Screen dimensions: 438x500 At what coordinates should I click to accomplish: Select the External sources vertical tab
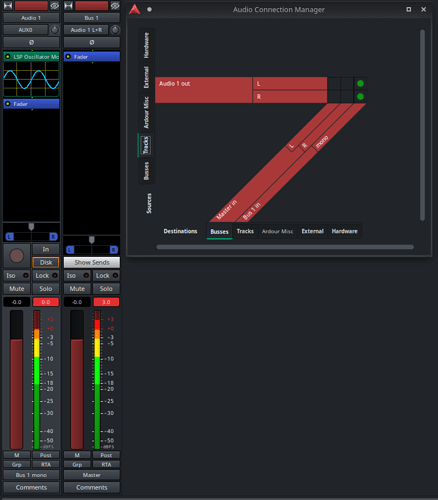coord(146,77)
